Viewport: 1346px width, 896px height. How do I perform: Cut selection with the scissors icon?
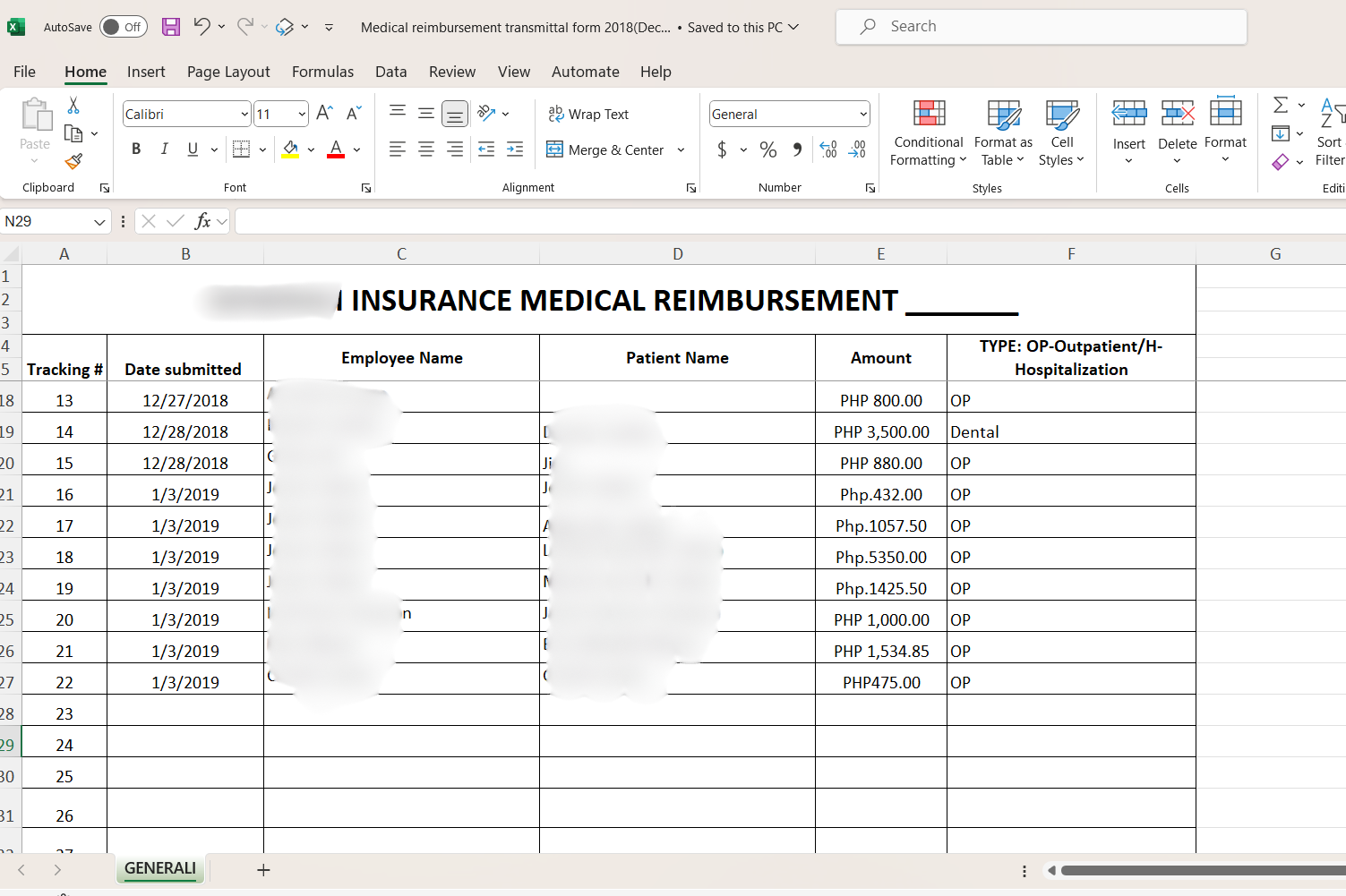point(73,106)
